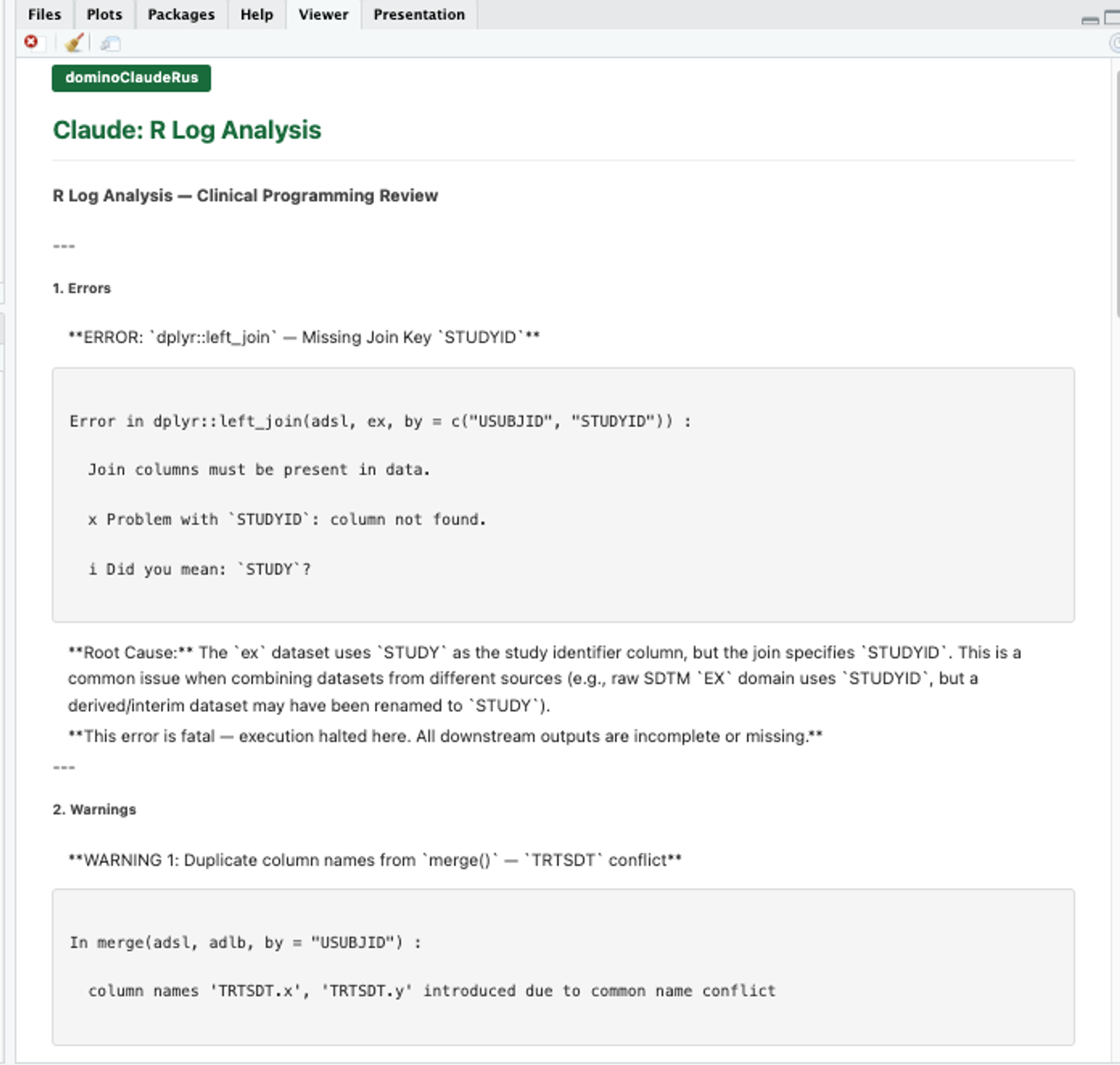1120x1065 pixels.
Task: Click the 'Root Cause' explanation paragraph
Action: click(544, 679)
